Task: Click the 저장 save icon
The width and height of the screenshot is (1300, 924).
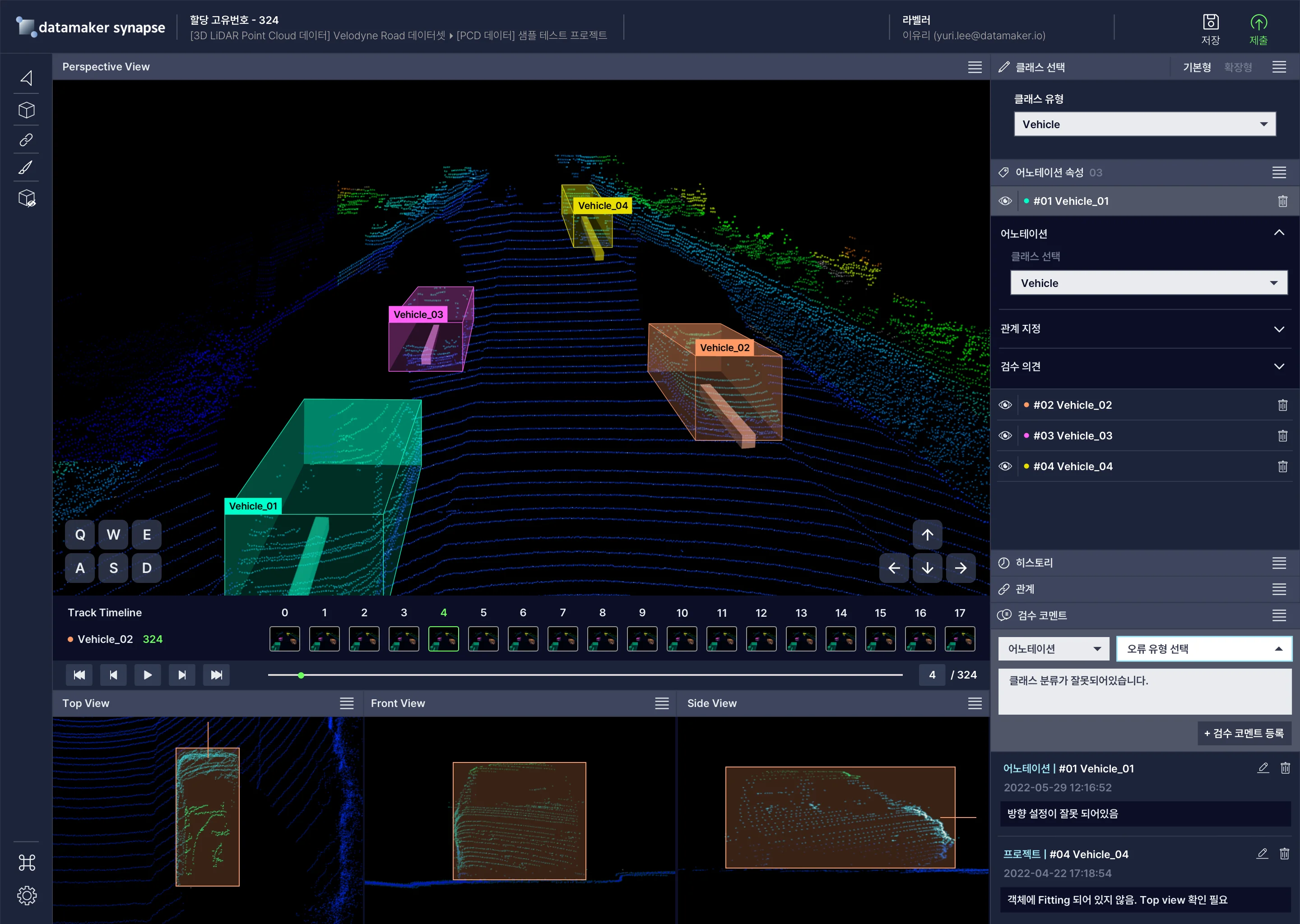Action: pyautogui.click(x=1210, y=29)
